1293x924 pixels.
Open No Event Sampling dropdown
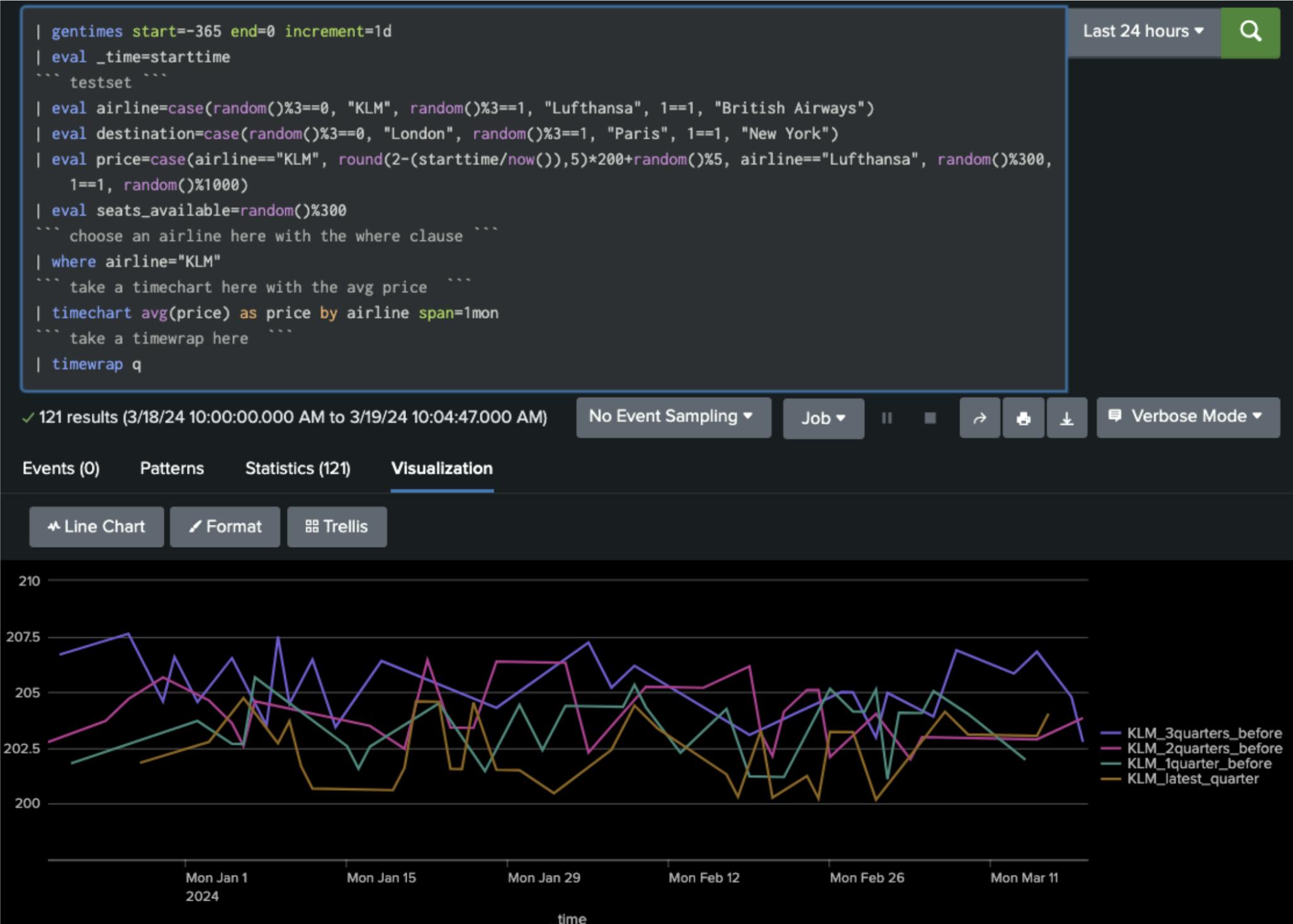(673, 417)
